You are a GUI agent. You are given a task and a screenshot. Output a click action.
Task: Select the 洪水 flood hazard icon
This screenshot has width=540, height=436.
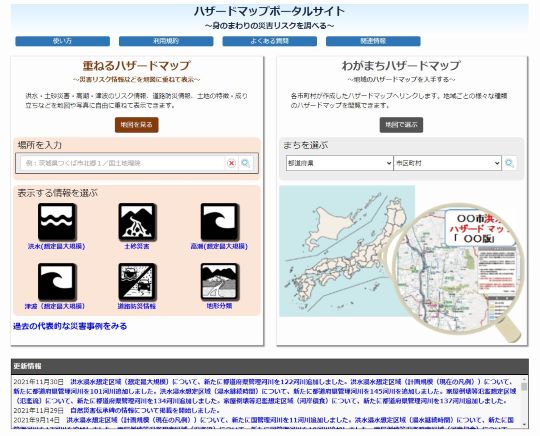[x=57, y=222]
